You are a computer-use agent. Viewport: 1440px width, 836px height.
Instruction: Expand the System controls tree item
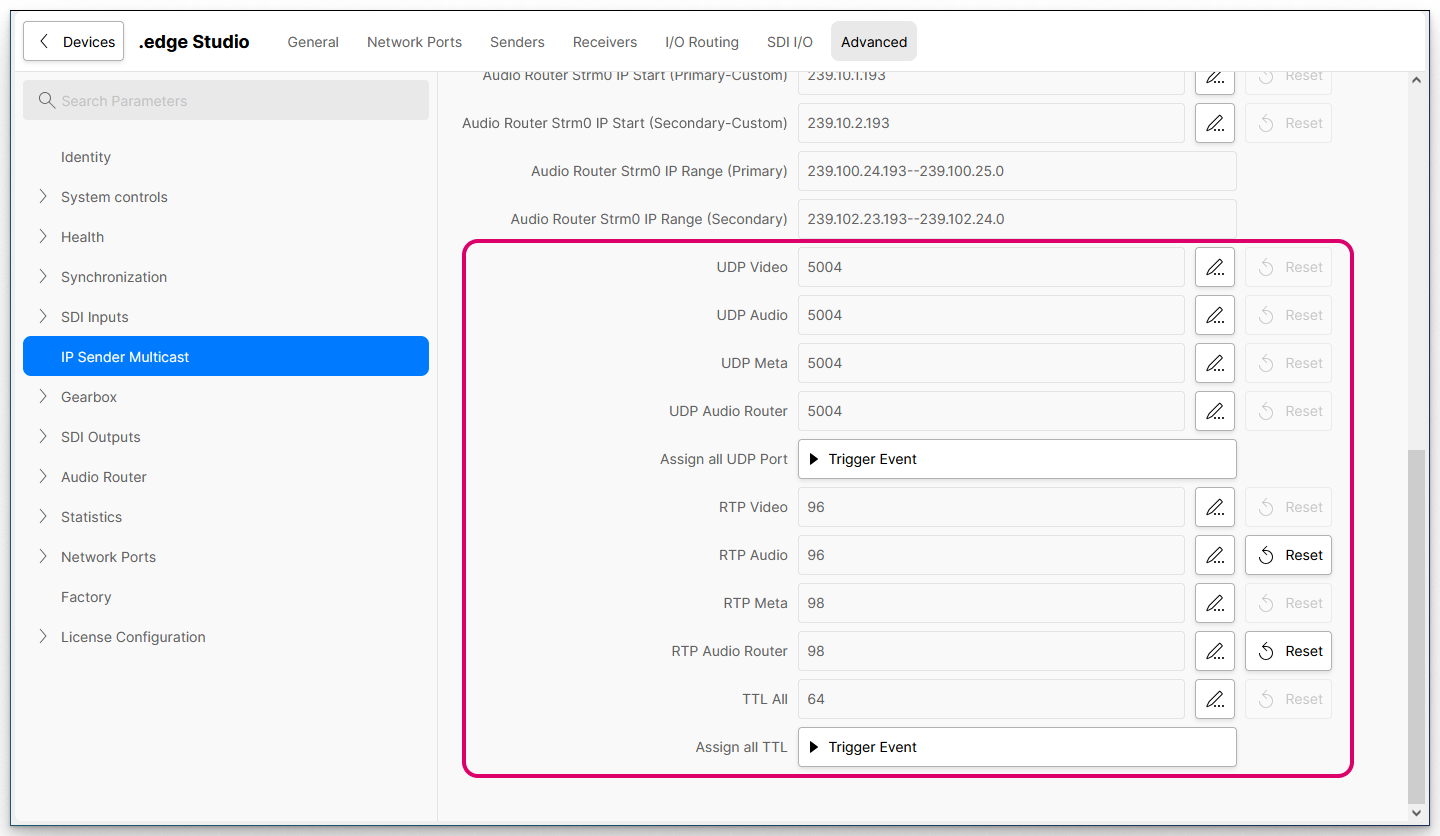[x=43, y=197]
